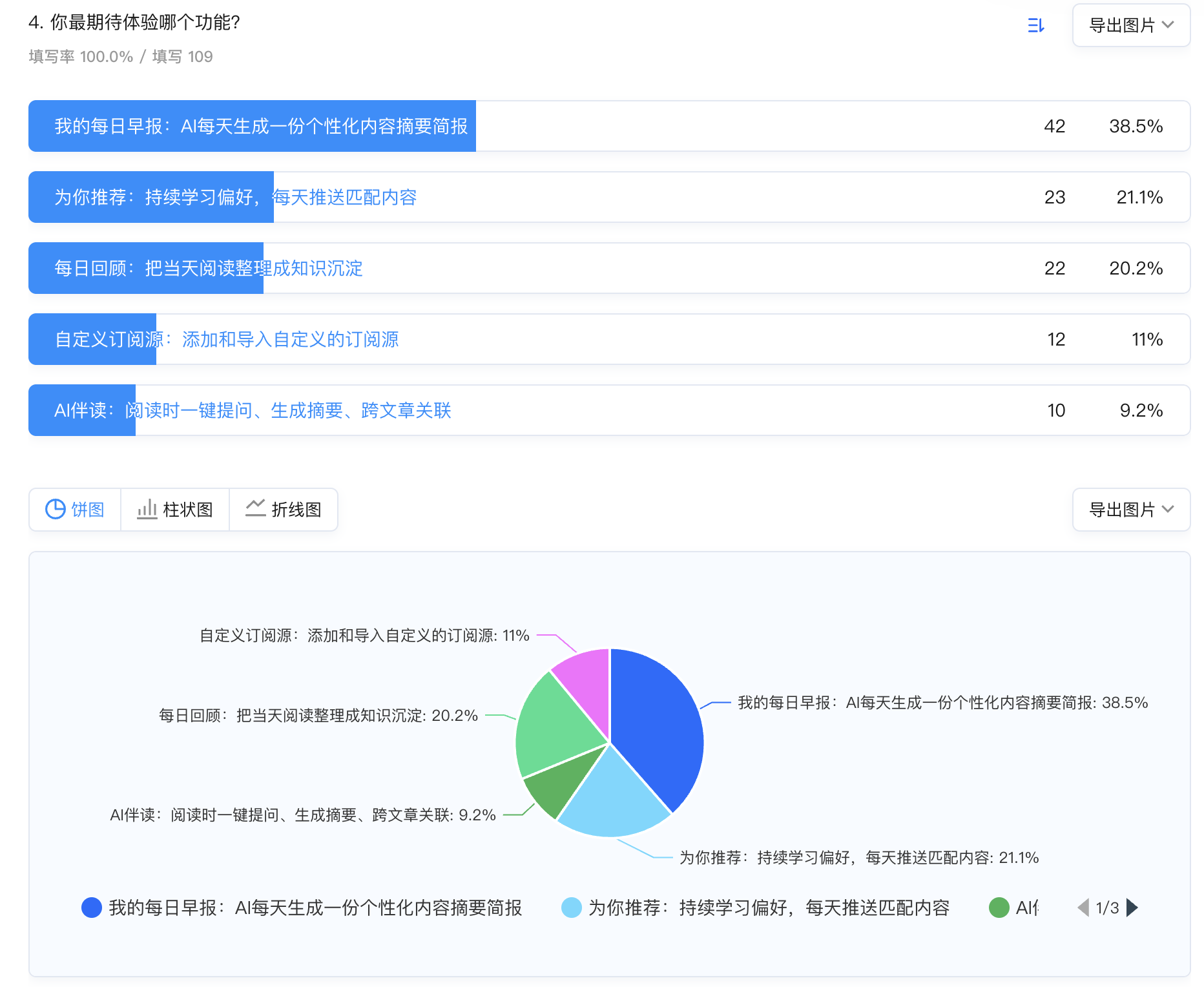Toggle the green AI伴读 legend dot
1204x987 pixels.
pos(999,908)
